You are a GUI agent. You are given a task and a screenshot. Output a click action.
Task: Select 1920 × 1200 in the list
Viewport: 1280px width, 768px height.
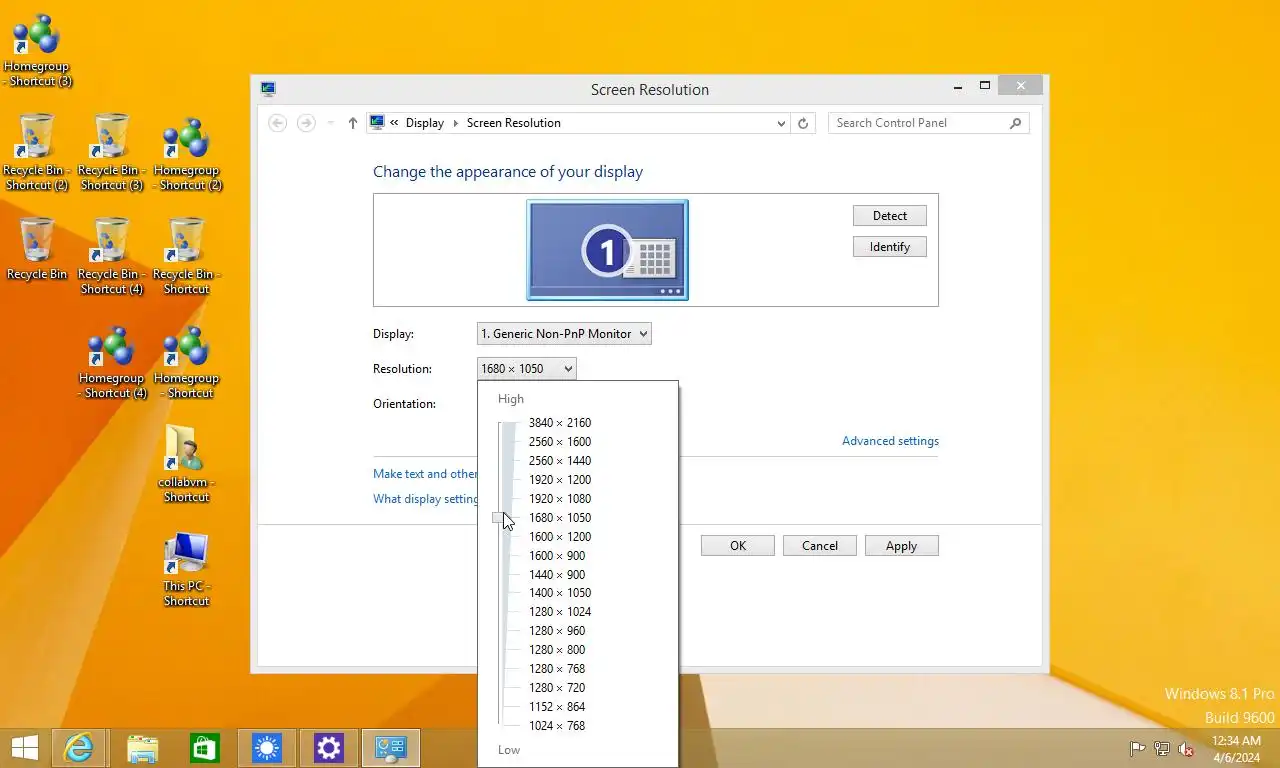point(560,480)
